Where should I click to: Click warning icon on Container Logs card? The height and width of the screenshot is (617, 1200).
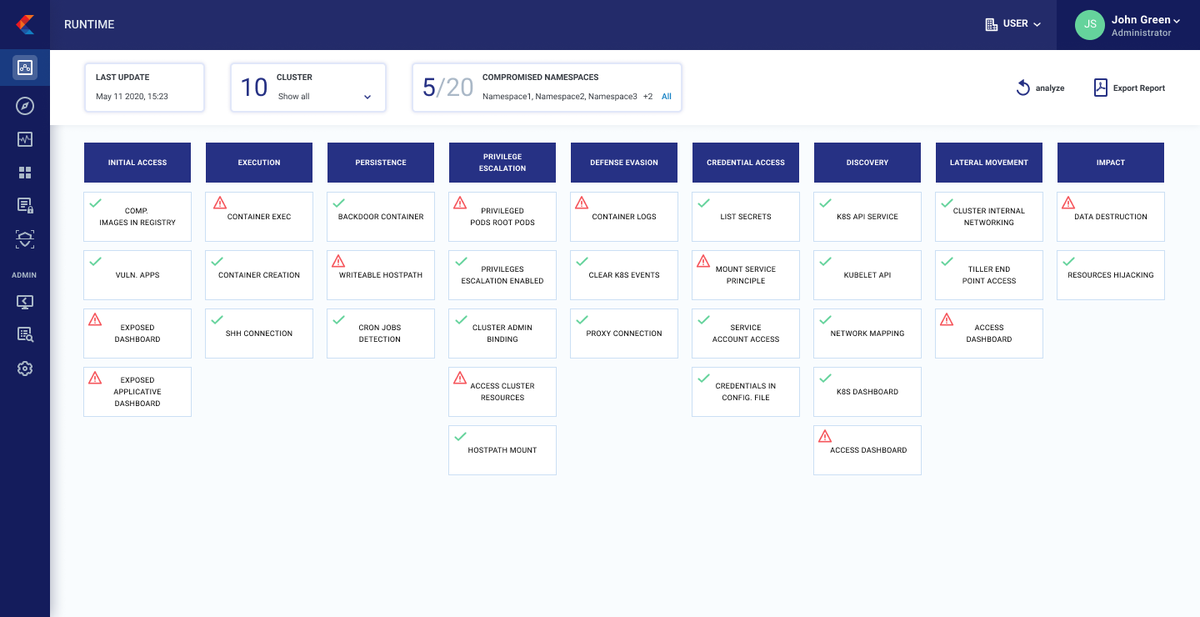point(582,203)
